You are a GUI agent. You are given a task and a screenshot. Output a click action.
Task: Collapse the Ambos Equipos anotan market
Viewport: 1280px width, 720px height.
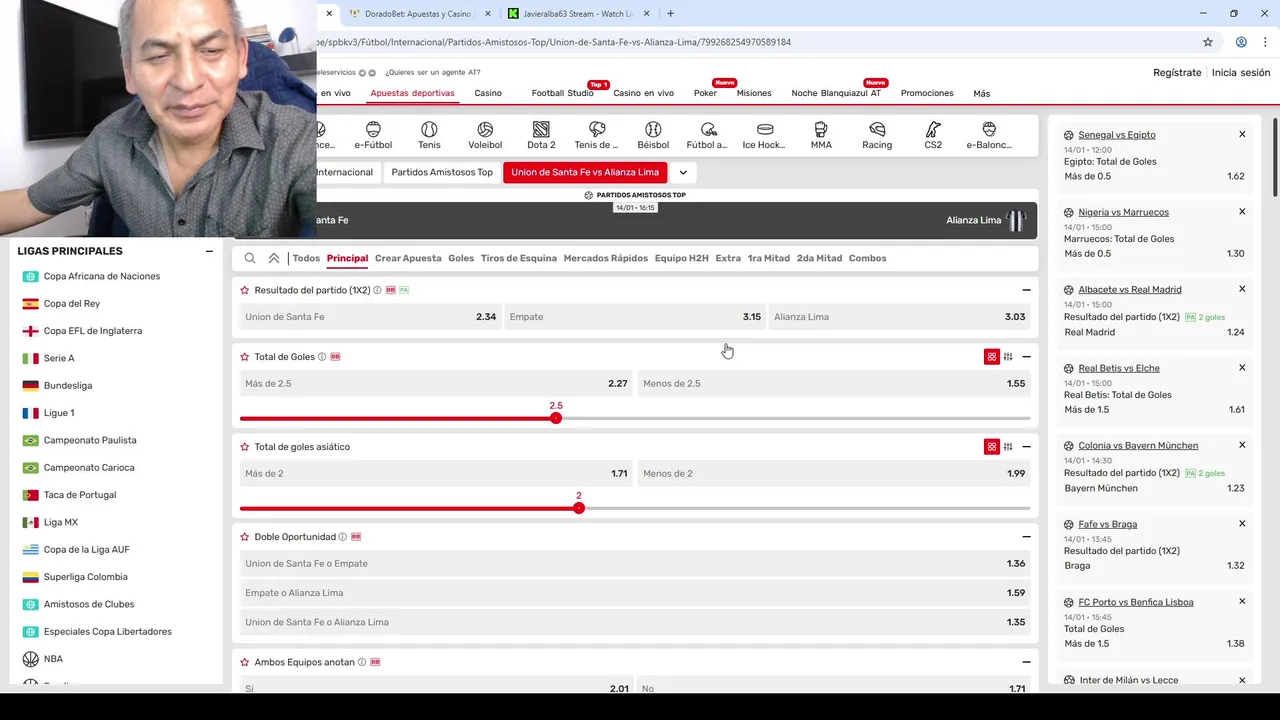tap(1026, 662)
